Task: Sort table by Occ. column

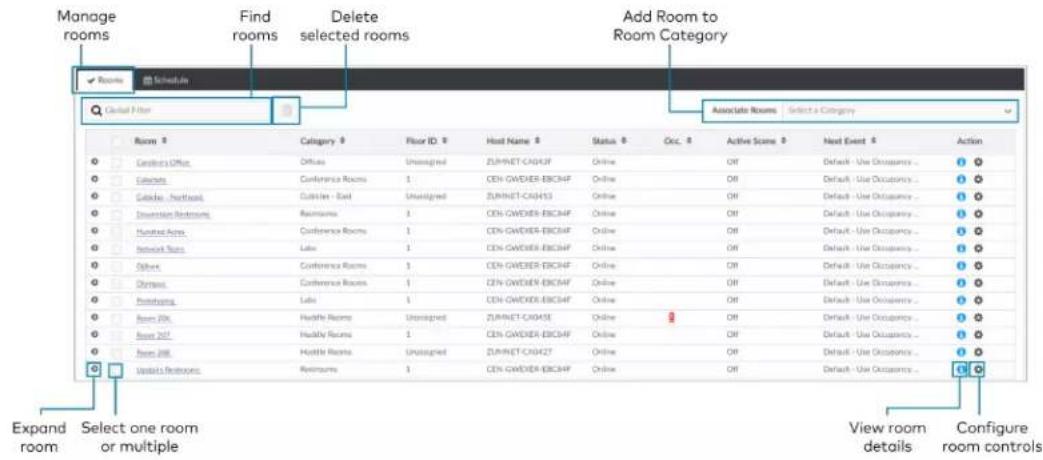Action: tap(676, 142)
